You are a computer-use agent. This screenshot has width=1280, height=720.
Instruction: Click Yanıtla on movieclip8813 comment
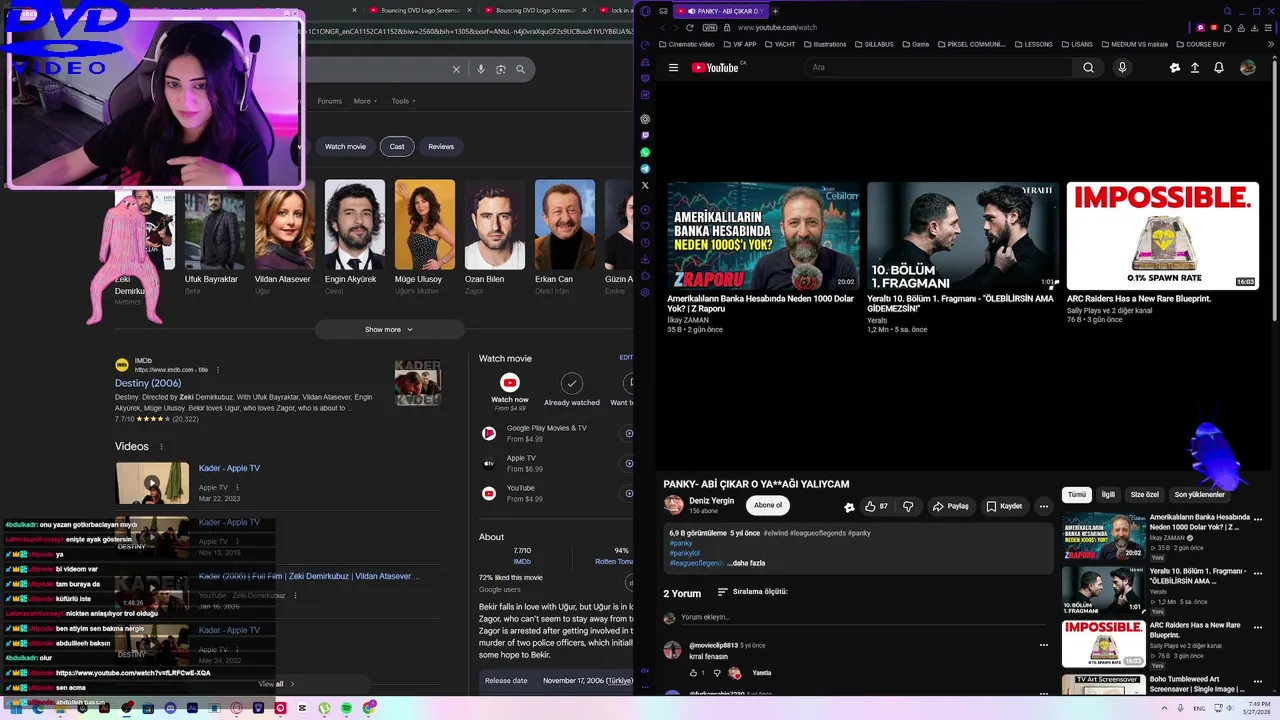[x=762, y=673]
